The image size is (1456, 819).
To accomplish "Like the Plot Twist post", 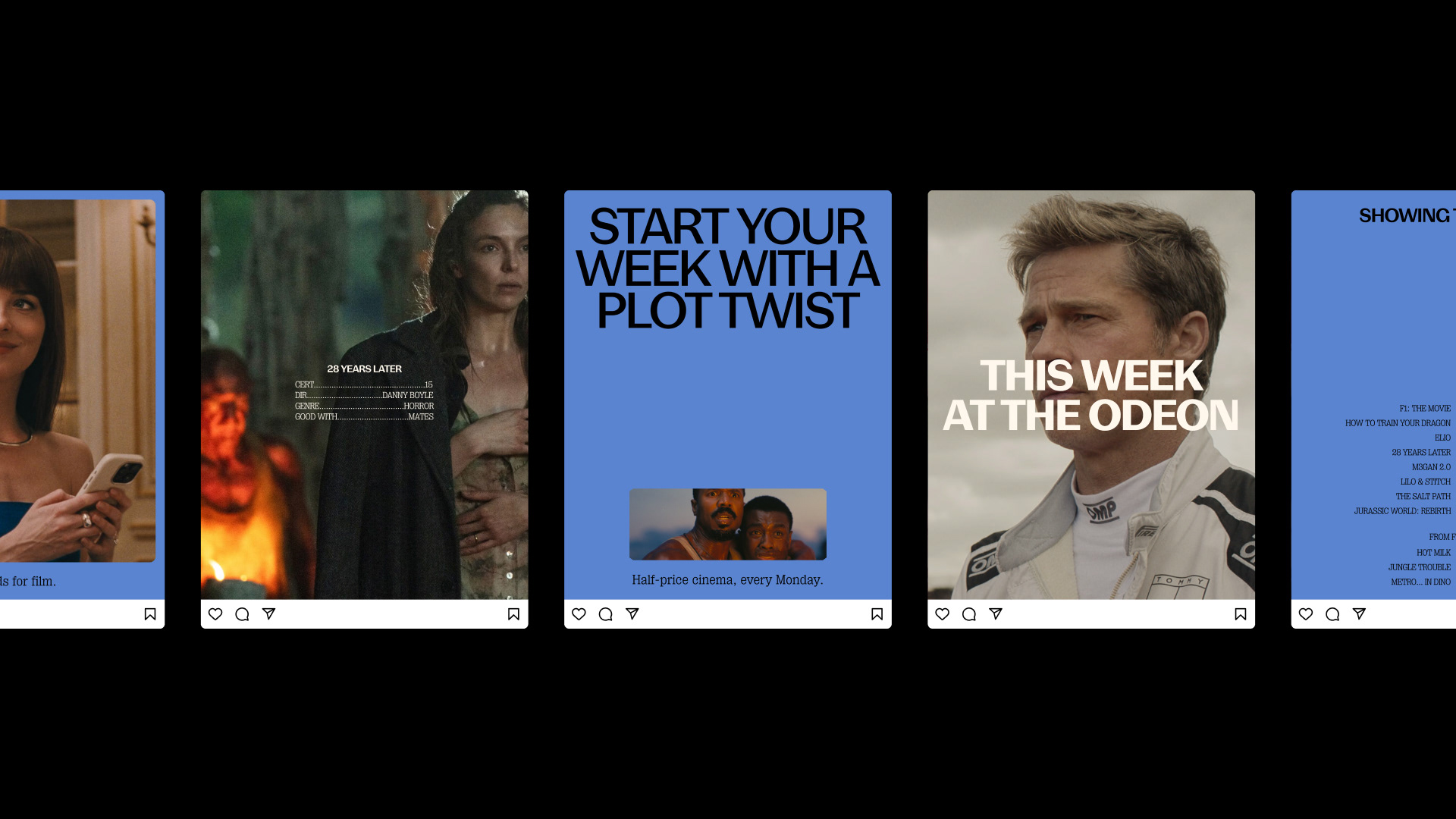I will tap(579, 614).
